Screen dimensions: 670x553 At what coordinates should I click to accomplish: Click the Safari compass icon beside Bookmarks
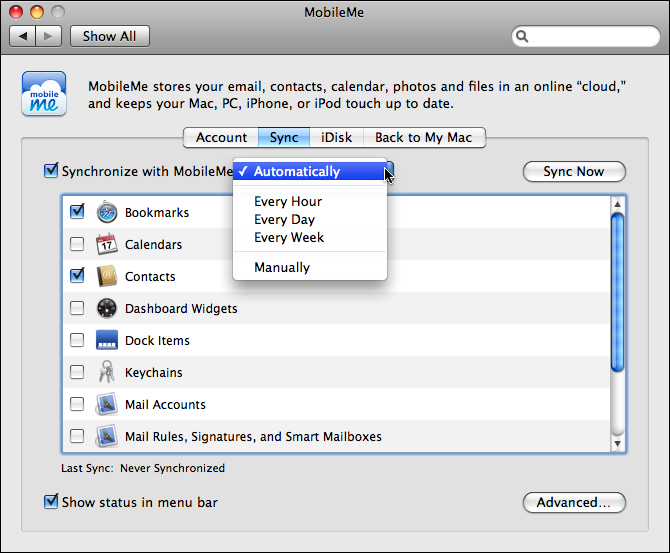pyautogui.click(x=107, y=212)
